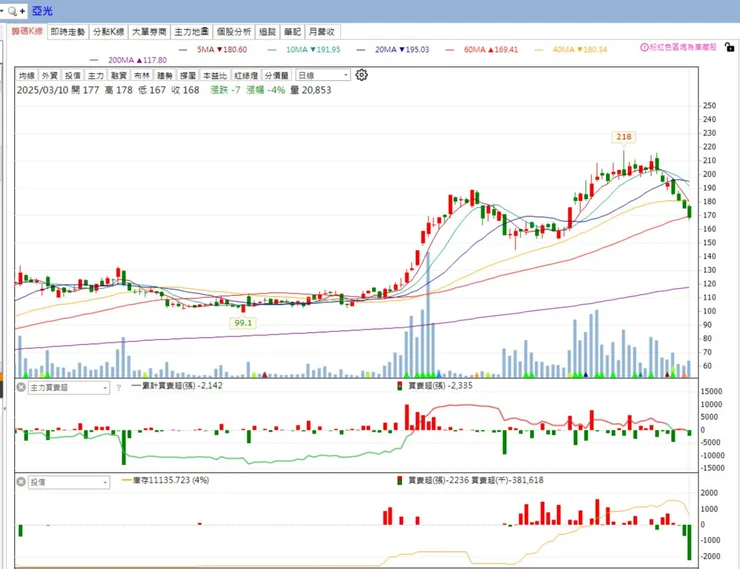Click 紅綠燈 button

click(x=246, y=75)
